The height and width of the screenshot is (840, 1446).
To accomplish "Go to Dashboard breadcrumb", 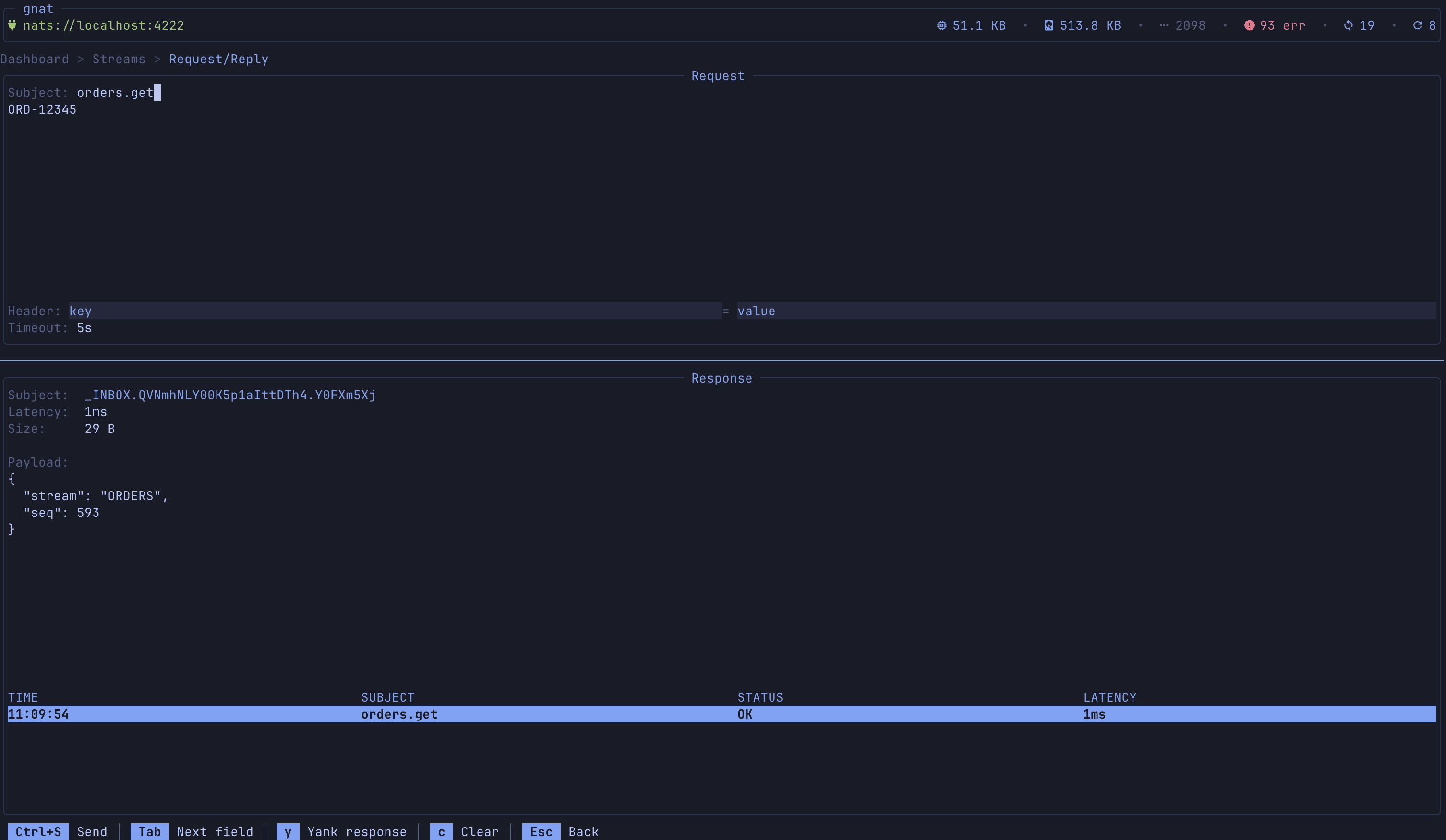I will click(35, 59).
